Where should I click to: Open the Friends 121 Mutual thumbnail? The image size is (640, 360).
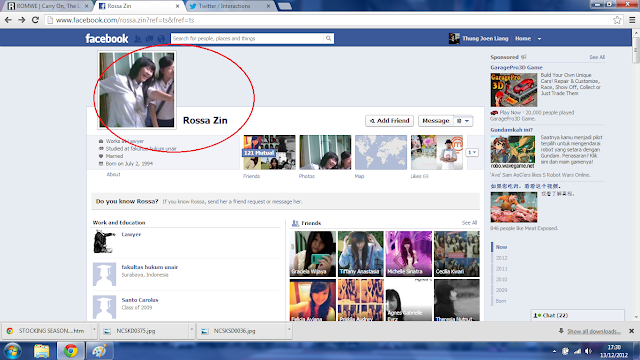(x=269, y=152)
